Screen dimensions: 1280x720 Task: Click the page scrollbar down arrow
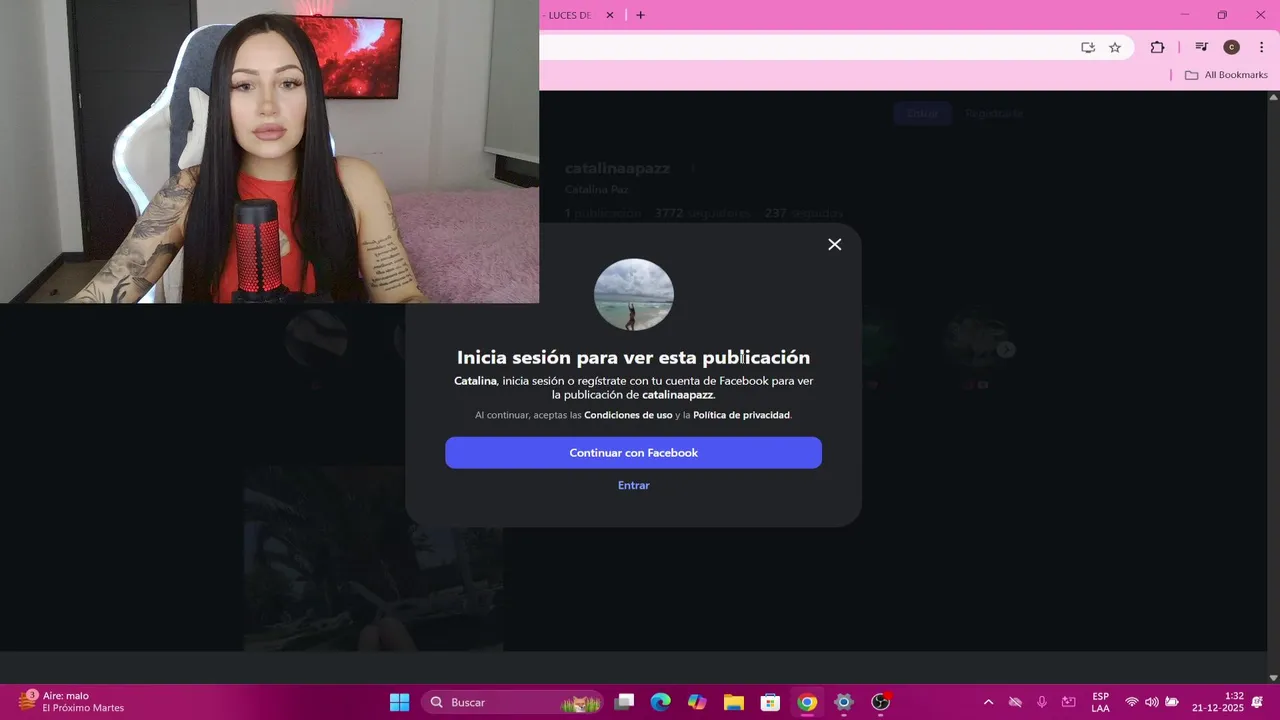pos(1273,677)
